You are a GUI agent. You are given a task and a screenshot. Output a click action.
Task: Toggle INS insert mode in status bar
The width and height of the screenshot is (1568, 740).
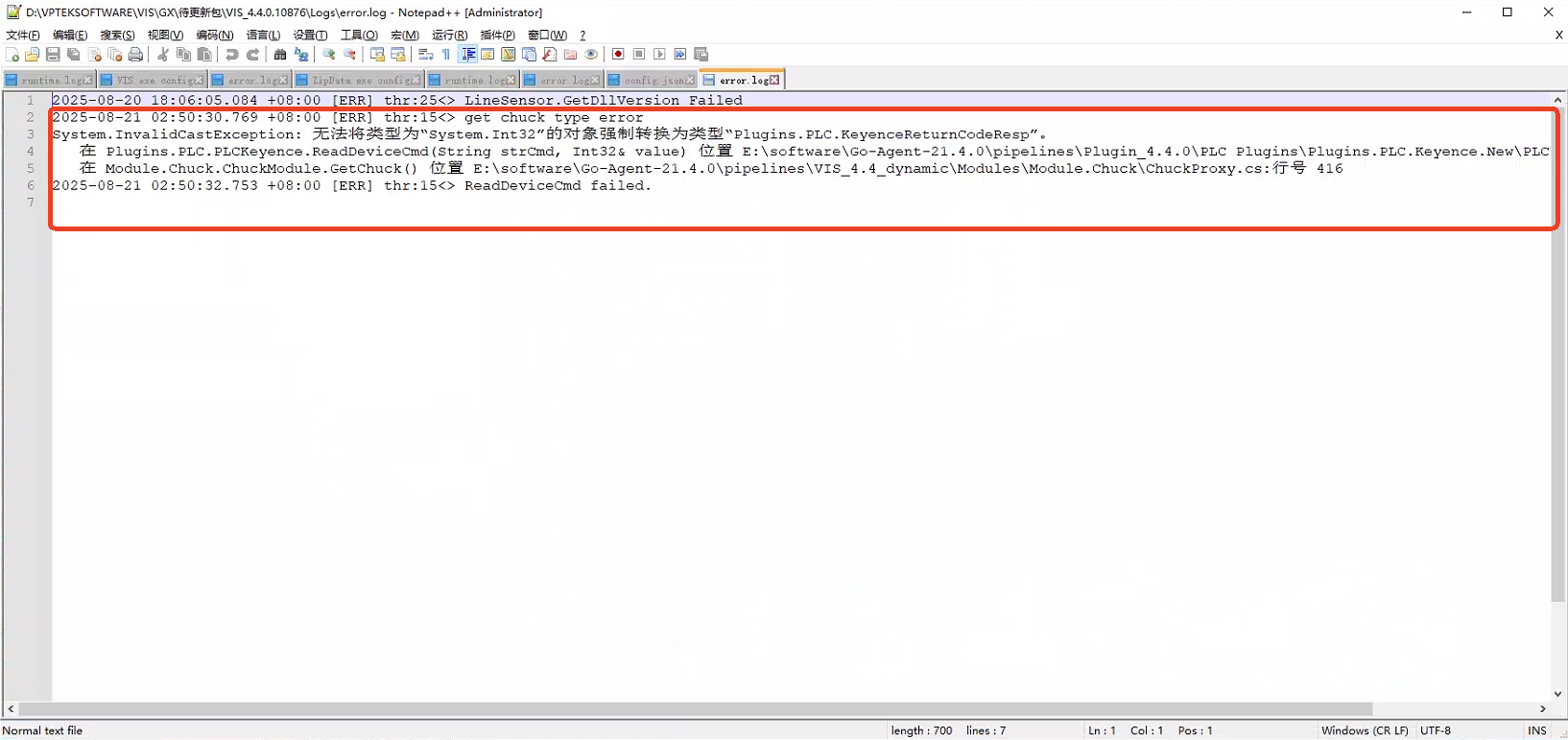pos(1536,730)
